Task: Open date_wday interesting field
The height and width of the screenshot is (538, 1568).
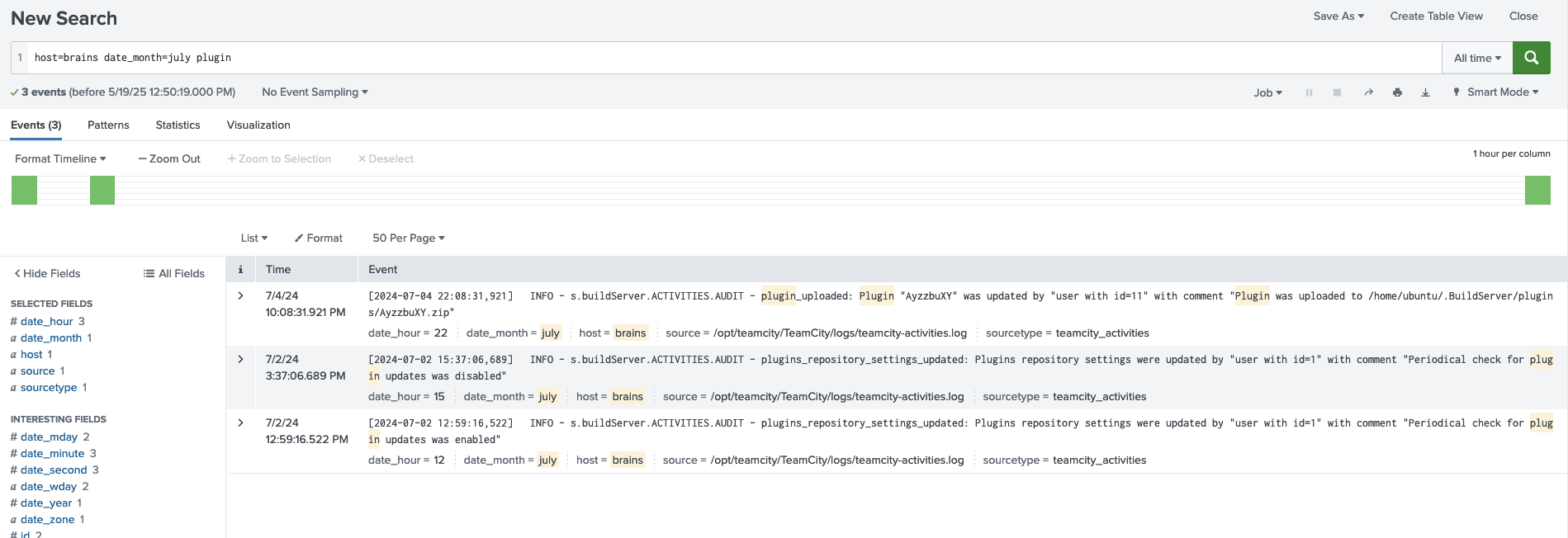Action: tap(49, 486)
